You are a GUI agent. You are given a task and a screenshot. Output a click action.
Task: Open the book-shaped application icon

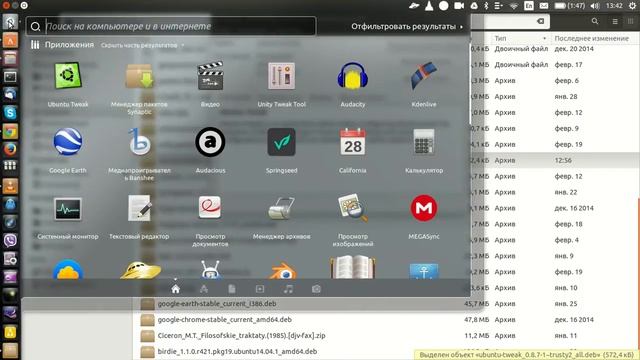coord(353,267)
